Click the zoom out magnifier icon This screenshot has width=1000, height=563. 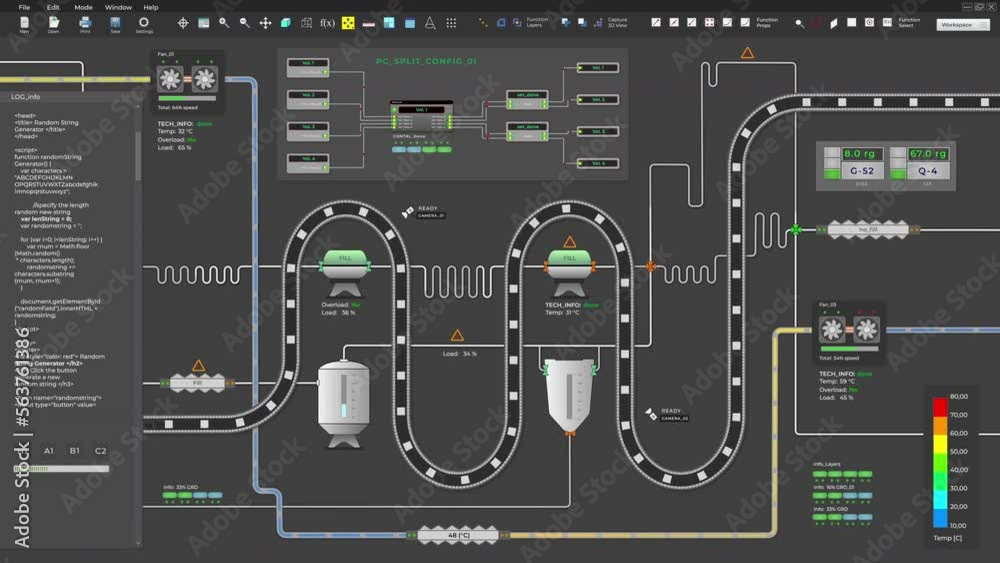245,23
